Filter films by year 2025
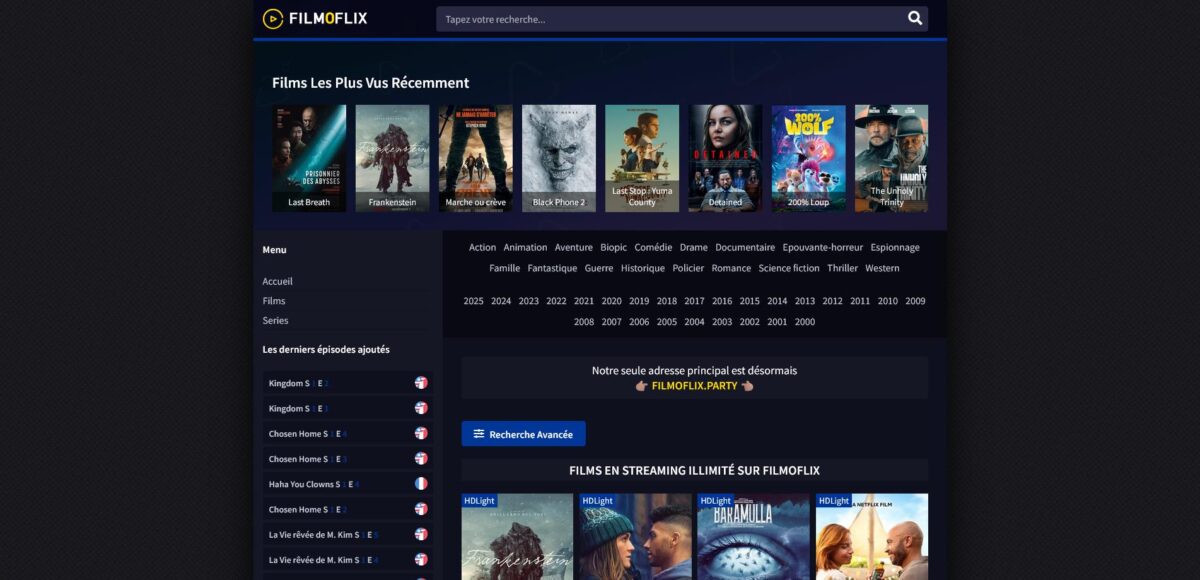This screenshot has width=1200, height=580. tap(473, 301)
